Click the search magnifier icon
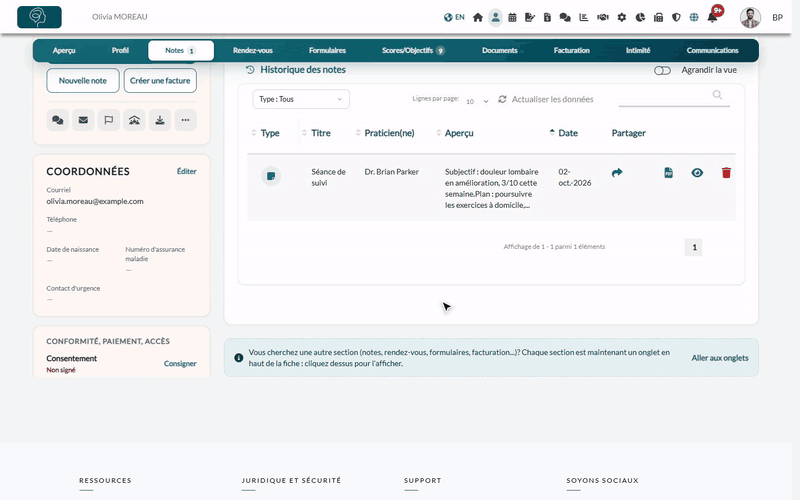 tap(717, 95)
